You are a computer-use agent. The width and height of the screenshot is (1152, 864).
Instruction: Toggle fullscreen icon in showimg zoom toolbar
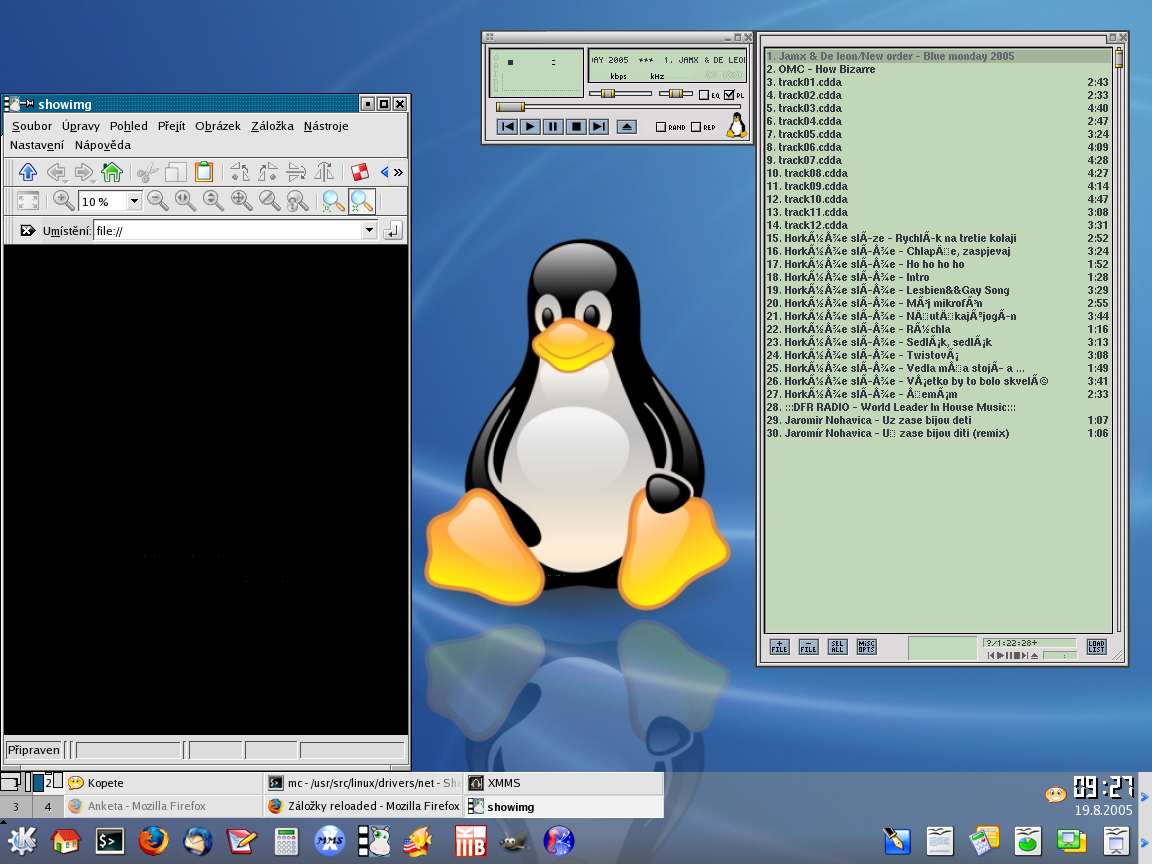(x=28, y=201)
